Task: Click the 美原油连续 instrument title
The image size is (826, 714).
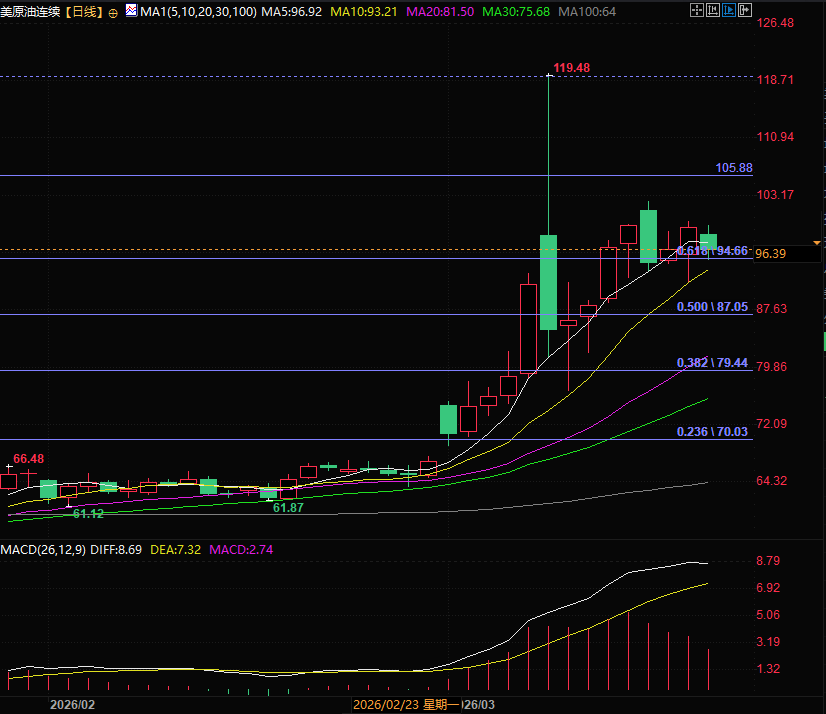Action: [x=31, y=12]
